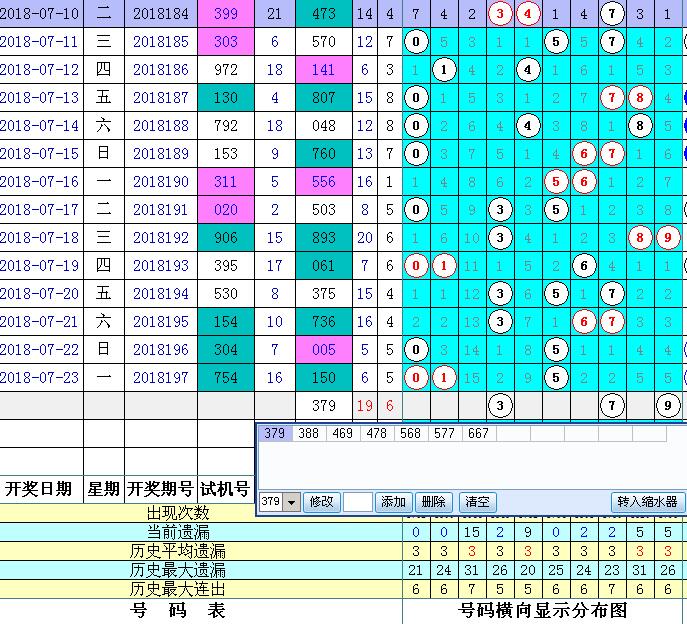Click the 历史平均遗漏 row label
This screenshot has height=624, width=687.
coord(178,551)
